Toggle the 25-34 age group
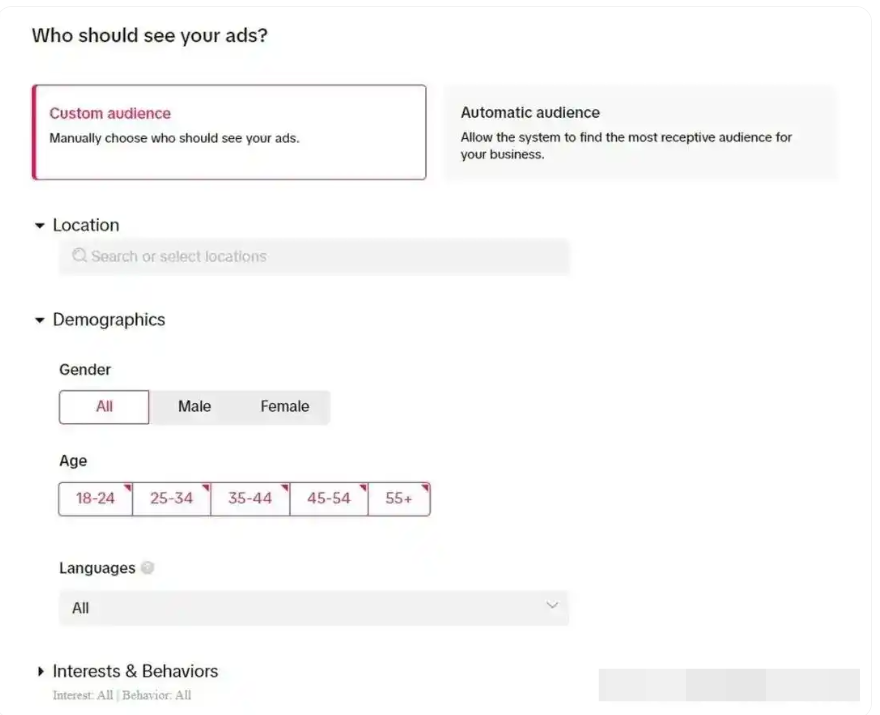 (171, 499)
